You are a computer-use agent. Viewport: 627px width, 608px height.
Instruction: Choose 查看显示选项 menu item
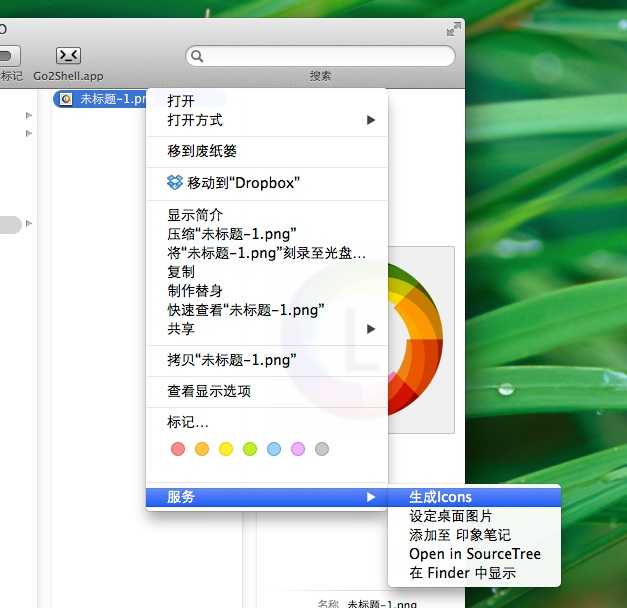pyautogui.click(x=267, y=391)
